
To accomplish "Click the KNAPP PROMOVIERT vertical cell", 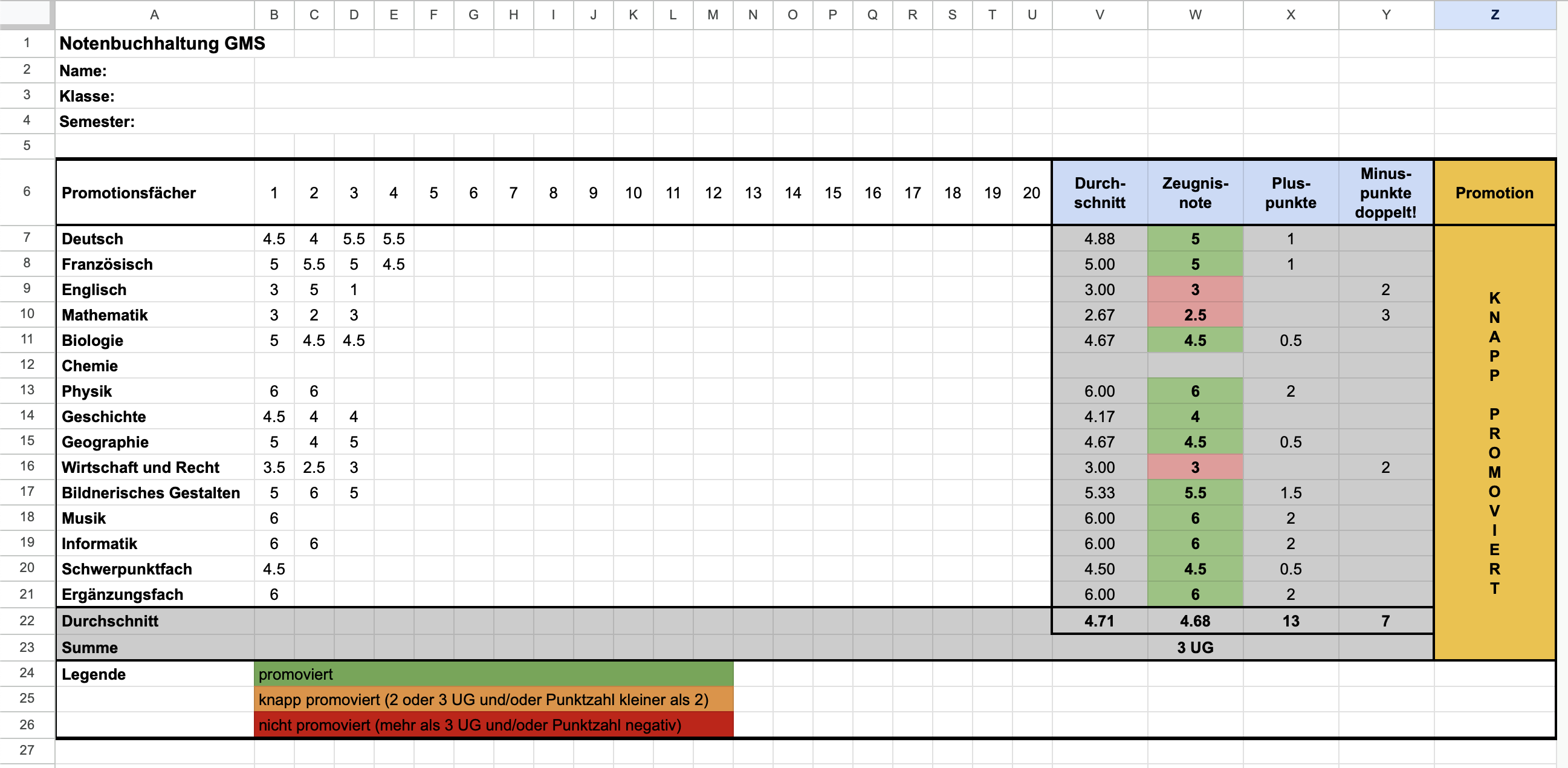I will (x=1494, y=441).
